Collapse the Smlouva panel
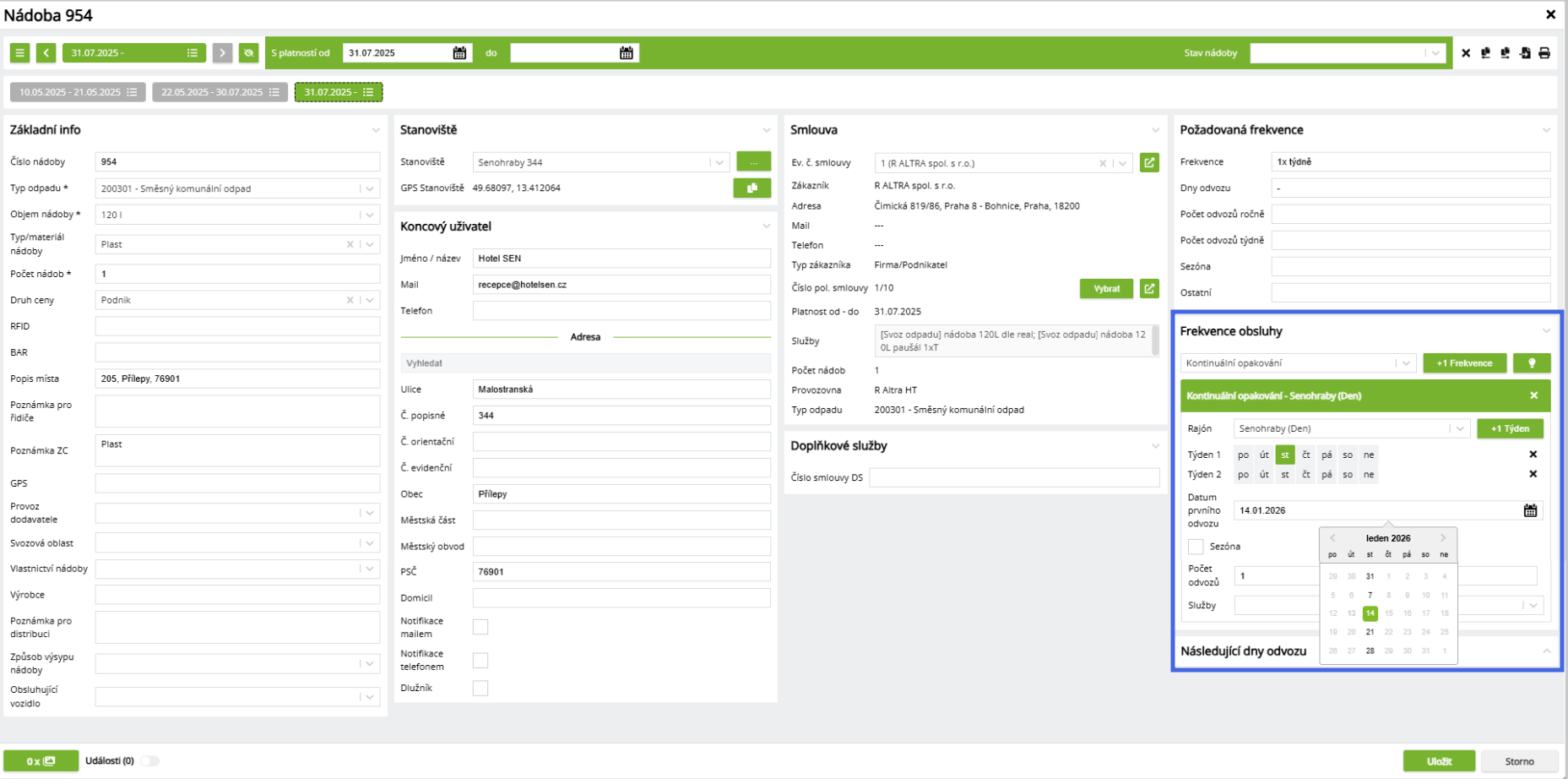This screenshot has width=1568, height=779. [x=1155, y=130]
